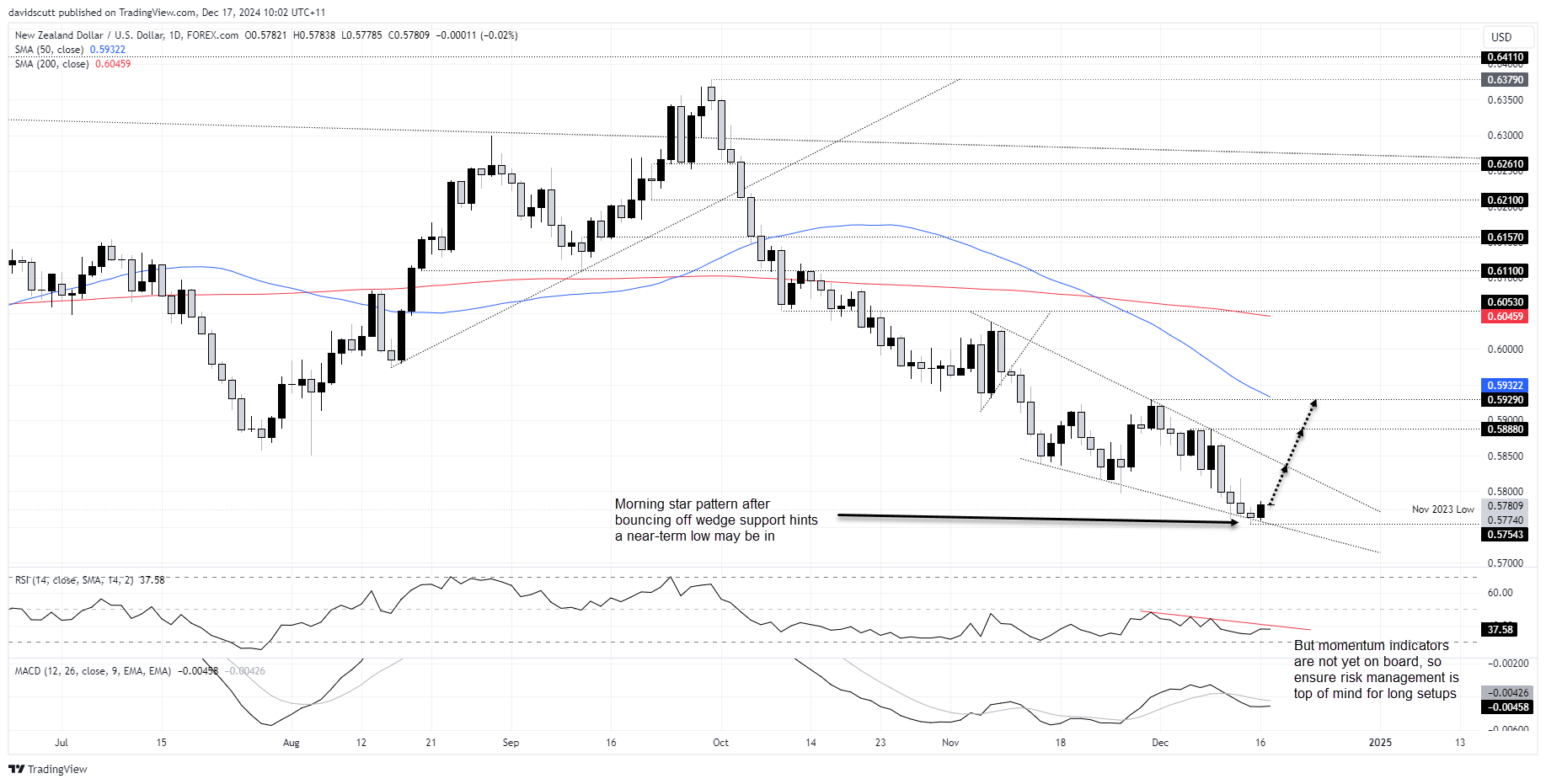Select the 0.62100 price label
1546x784 pixels.
point(1505,200)
